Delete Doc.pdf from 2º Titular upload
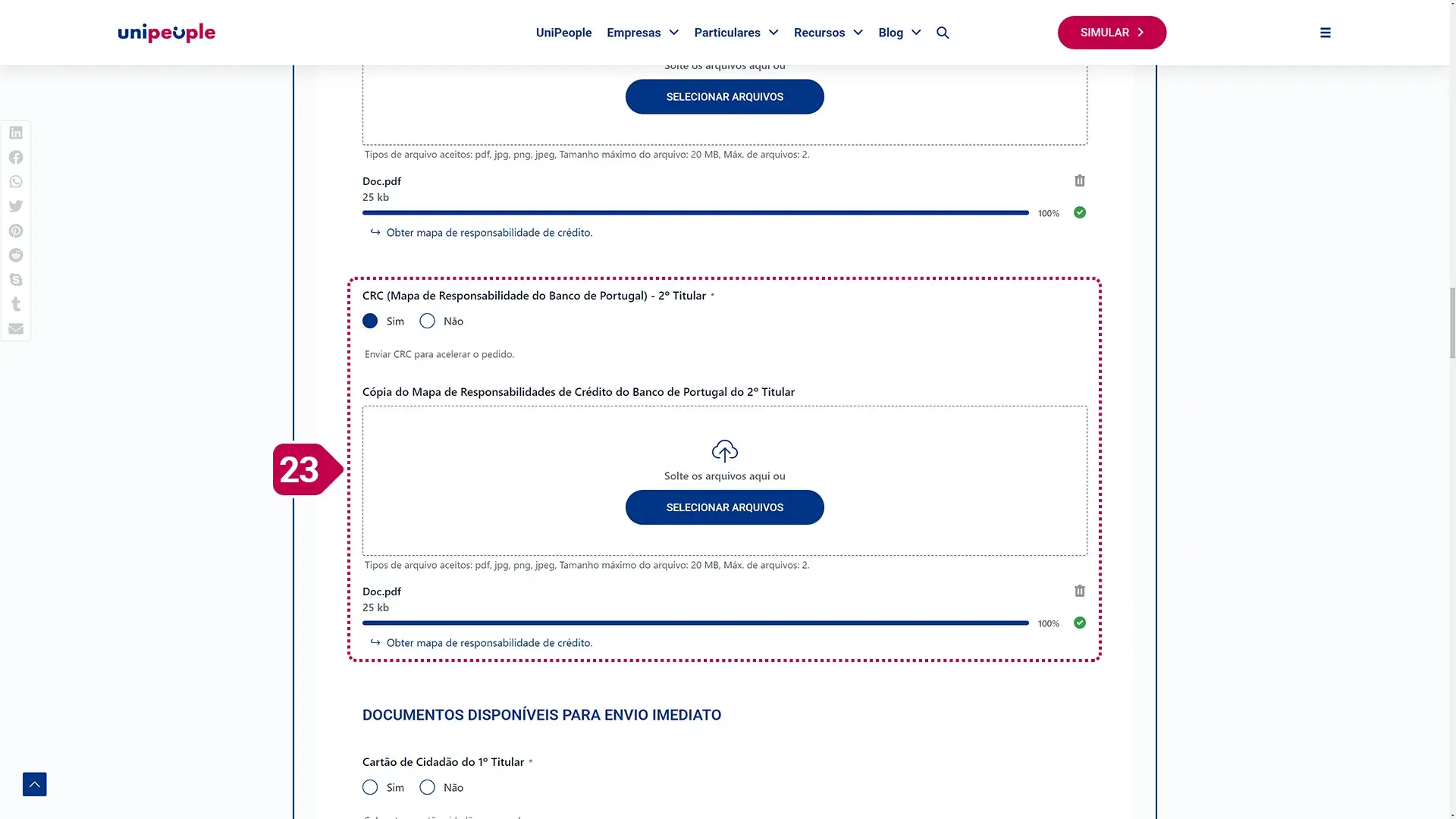1456x819 pixels. coord(1080,591)
